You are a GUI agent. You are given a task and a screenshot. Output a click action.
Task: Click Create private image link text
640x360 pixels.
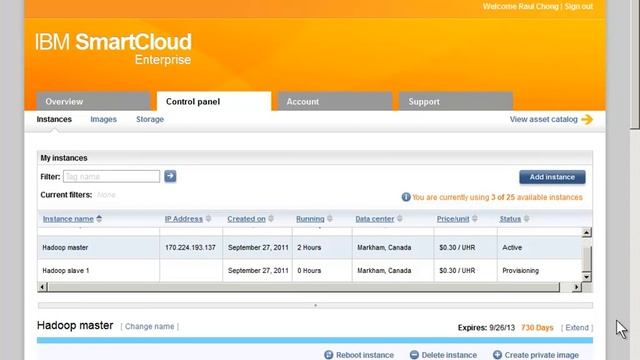click(x=542, y=355)
